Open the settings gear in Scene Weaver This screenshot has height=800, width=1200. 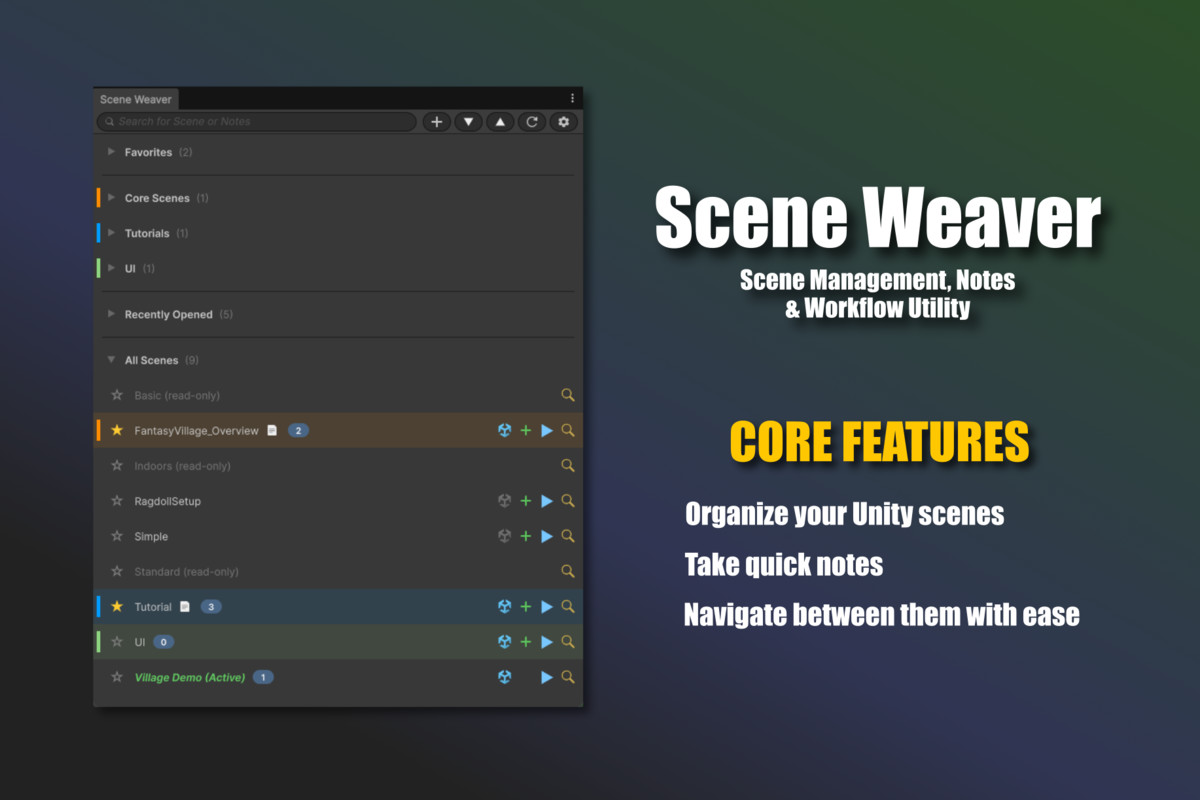click(x=564, y=122)
